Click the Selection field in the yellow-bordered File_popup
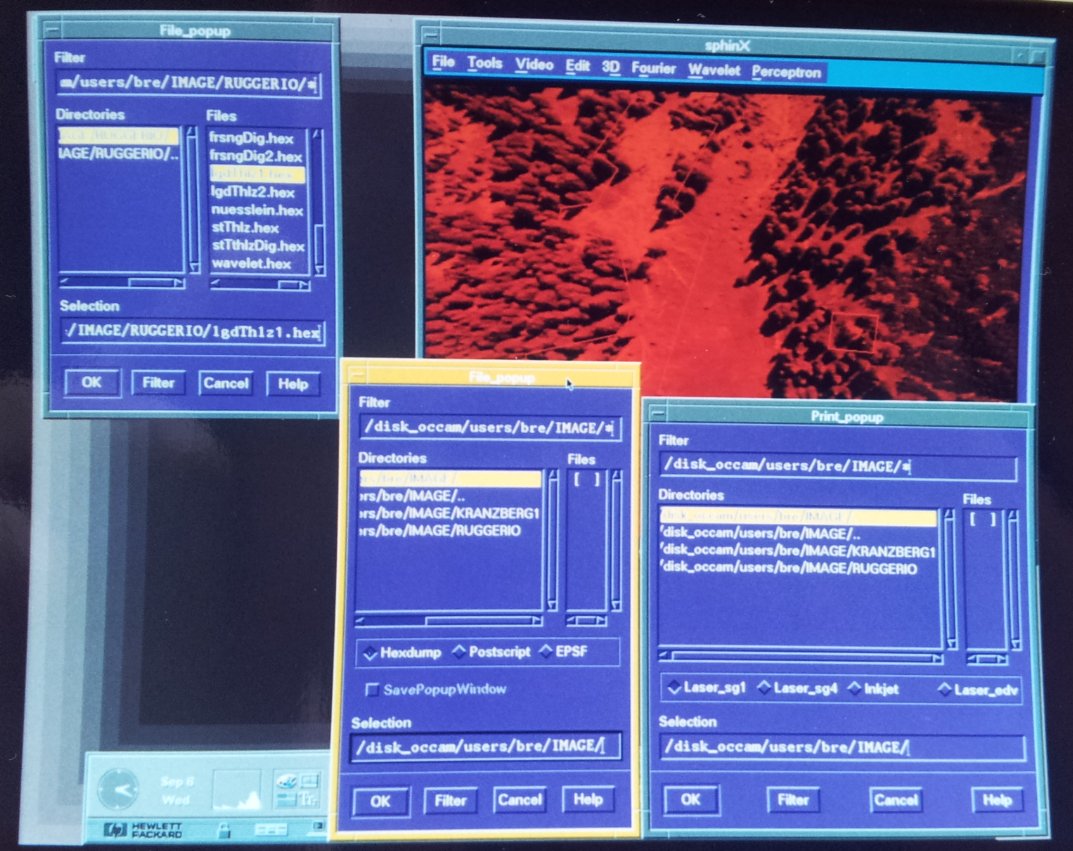1073x851 pixels. 485,746
